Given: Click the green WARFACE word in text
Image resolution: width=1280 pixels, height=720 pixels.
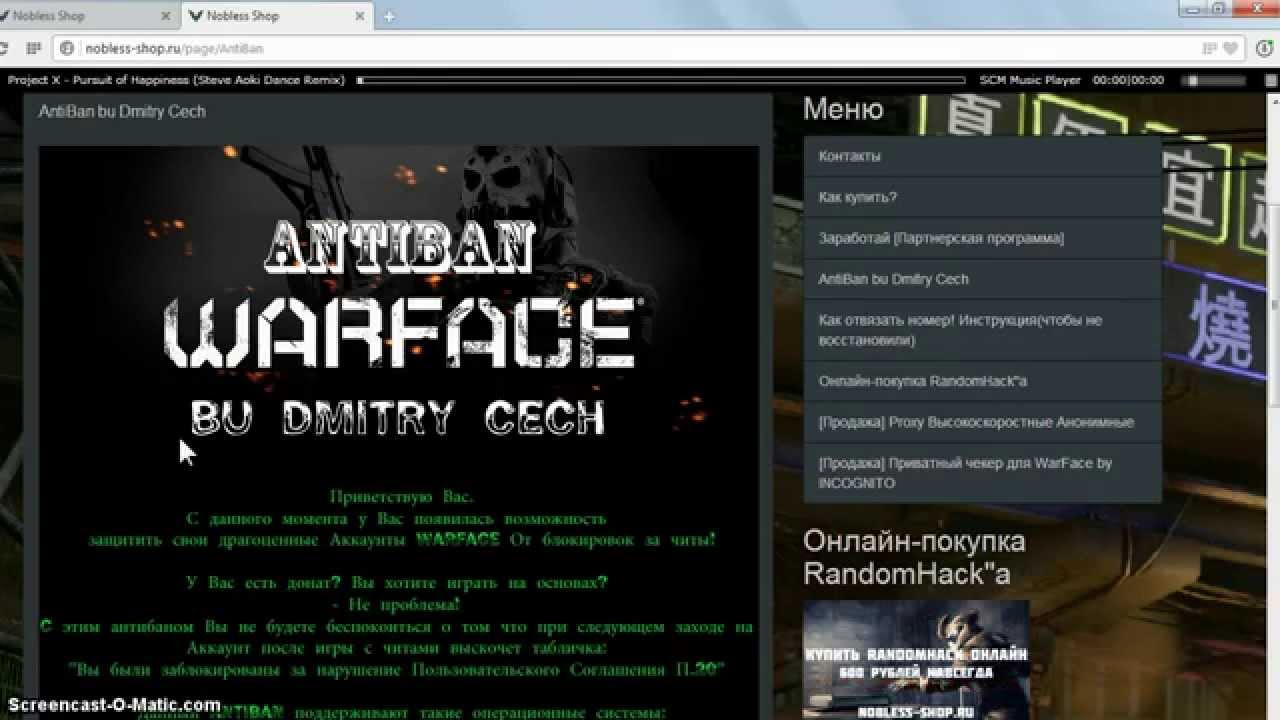Looking at the screenshot, I should (457, 540).
